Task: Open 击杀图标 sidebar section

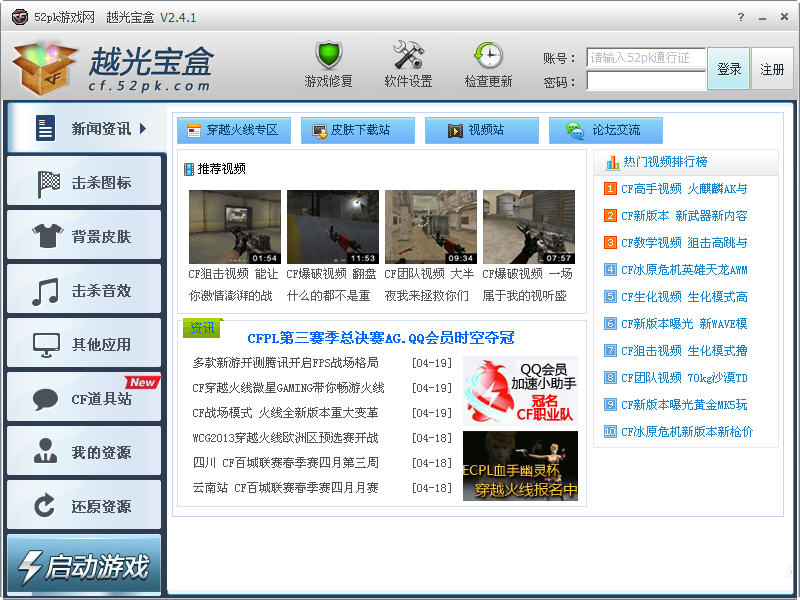Action: (84, 182)
